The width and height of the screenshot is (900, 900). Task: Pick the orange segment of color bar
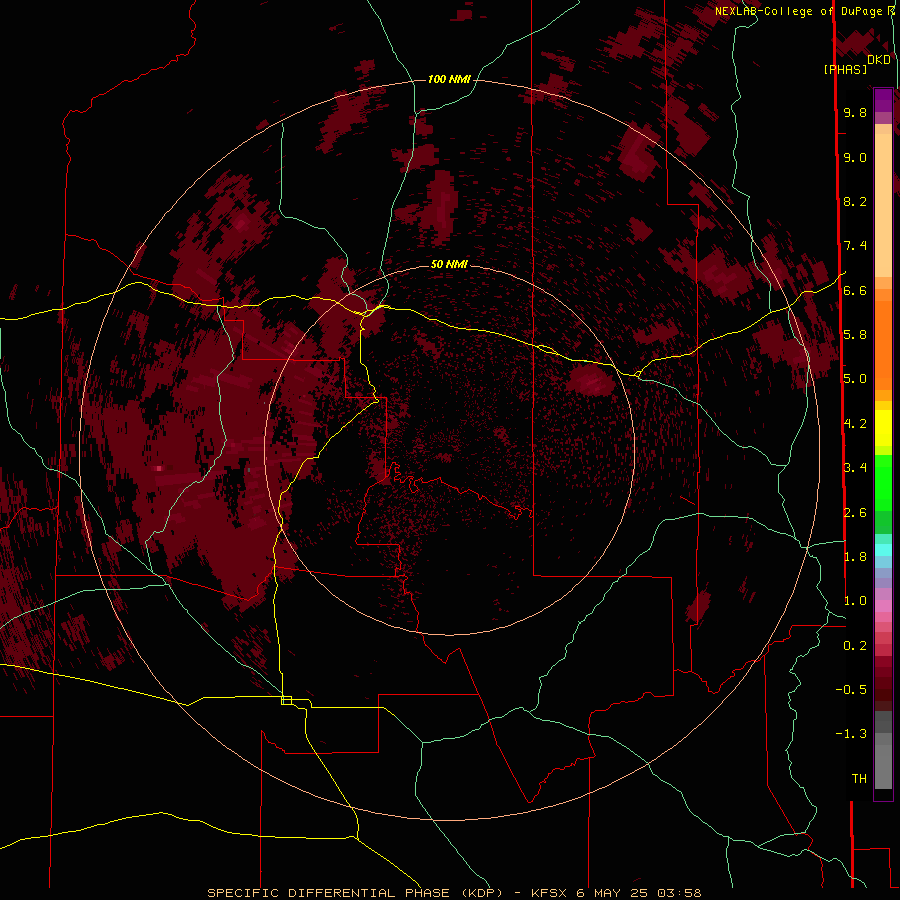(883, 344)
